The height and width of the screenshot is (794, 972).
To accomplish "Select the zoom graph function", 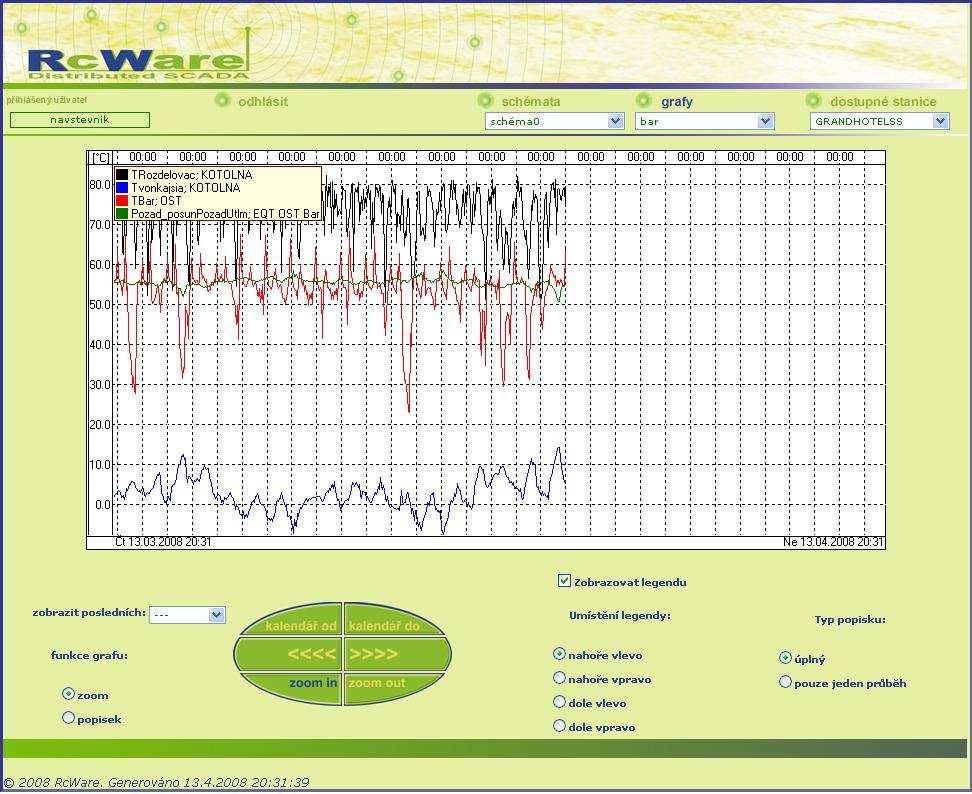I will click(x=68, y=694).
